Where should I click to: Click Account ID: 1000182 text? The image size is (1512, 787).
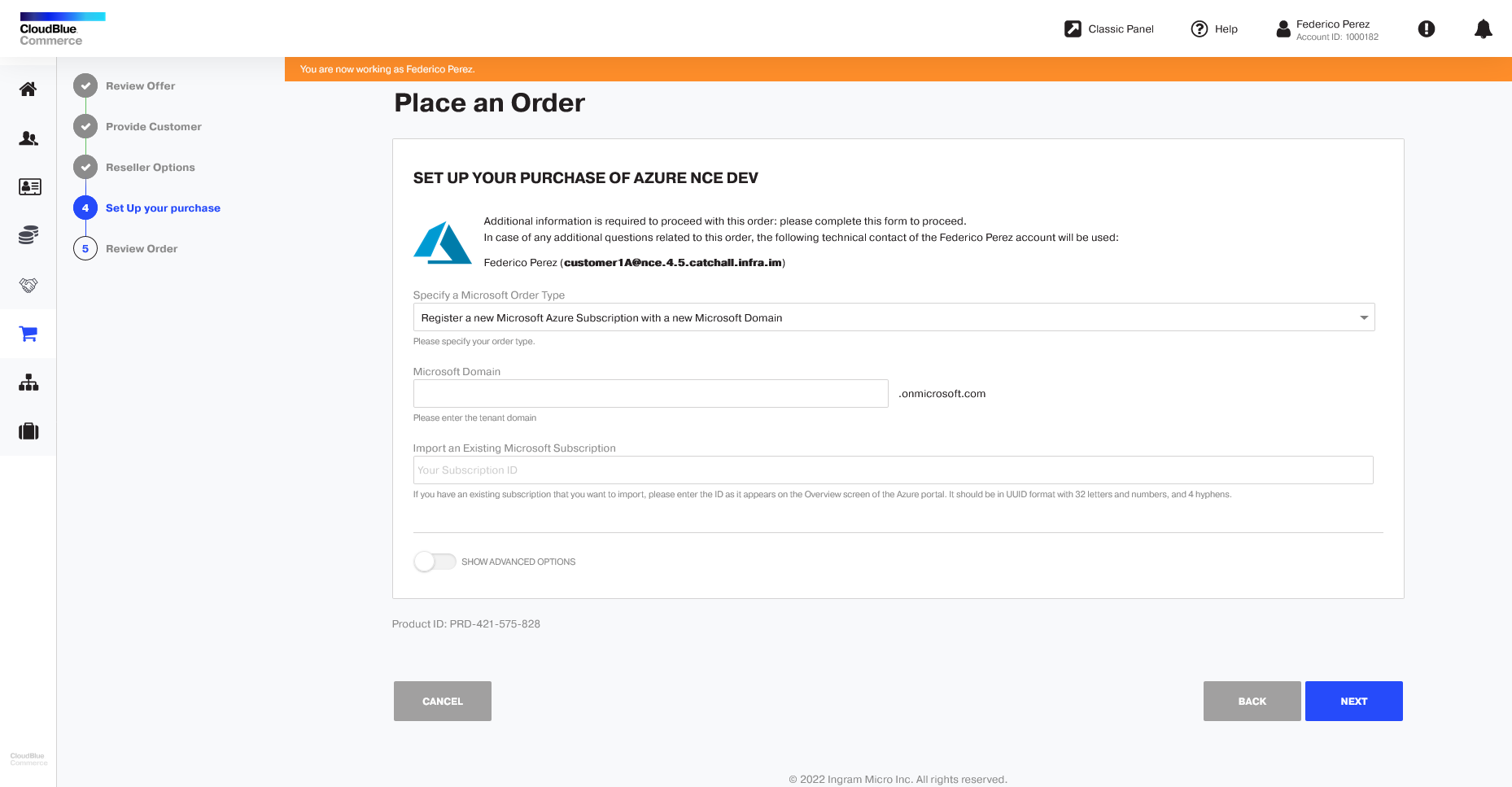(1337, 37)
